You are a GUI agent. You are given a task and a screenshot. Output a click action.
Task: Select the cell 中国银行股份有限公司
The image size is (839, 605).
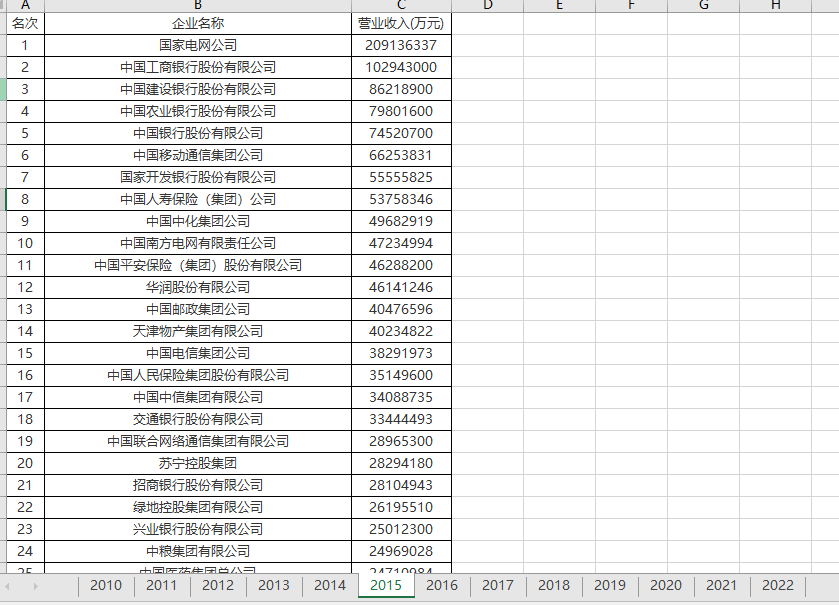(x=198, y=133)
